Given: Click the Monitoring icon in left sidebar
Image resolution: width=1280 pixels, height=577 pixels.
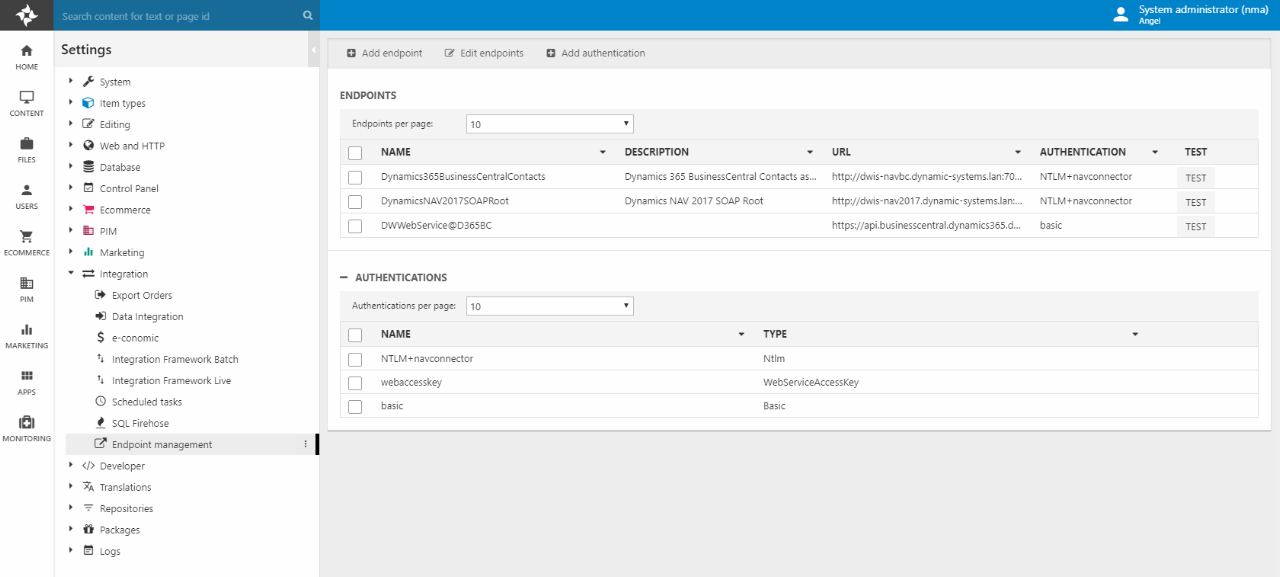Looking at the screenshot, I should click(x=27, y=423).
